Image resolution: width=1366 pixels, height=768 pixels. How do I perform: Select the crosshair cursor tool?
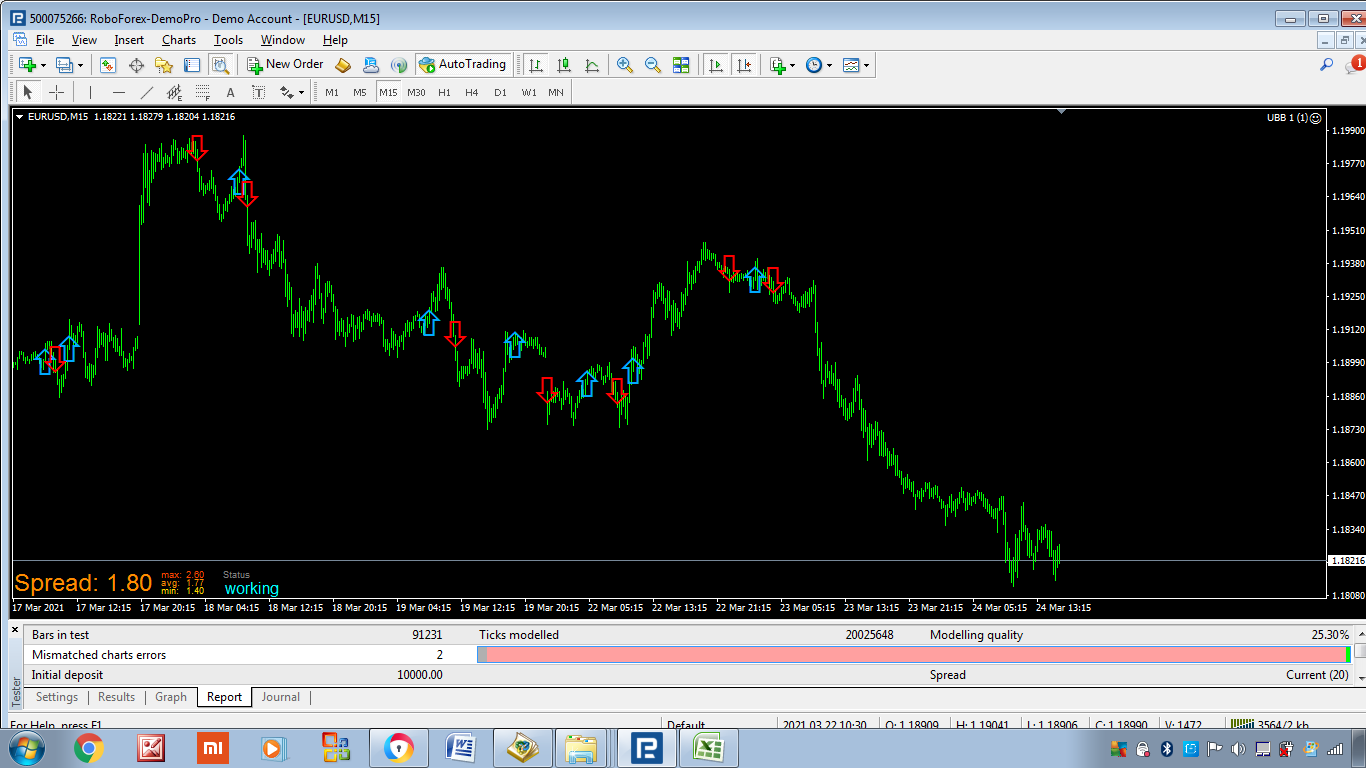click(x=57, y=92)
